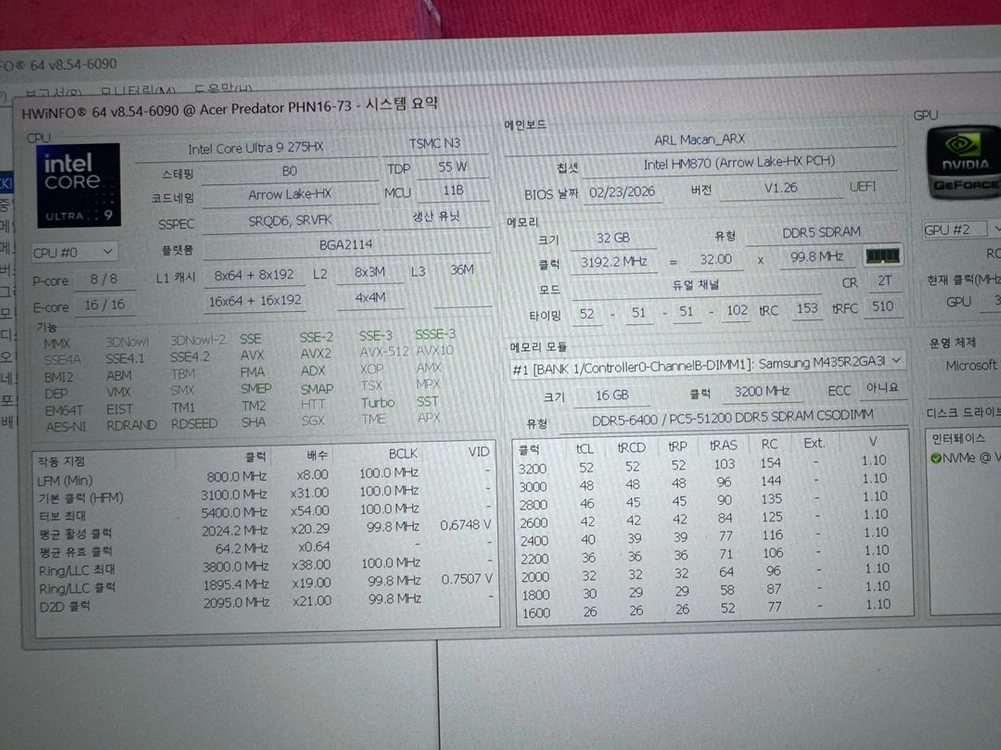
Task: Click green NVMe drive status icon
Action: pos(936,458)
